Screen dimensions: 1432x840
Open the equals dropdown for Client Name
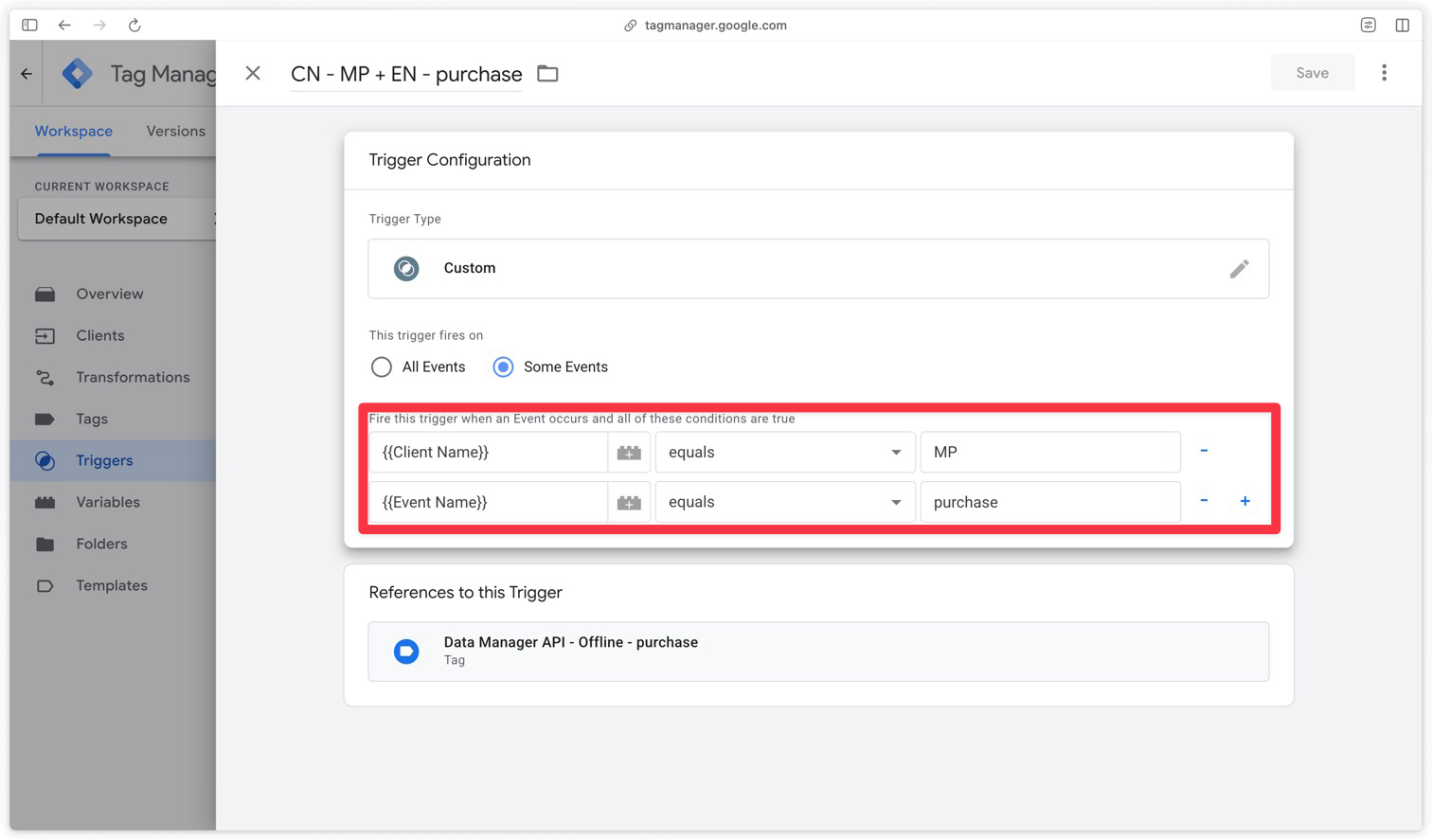coord(785,453)
